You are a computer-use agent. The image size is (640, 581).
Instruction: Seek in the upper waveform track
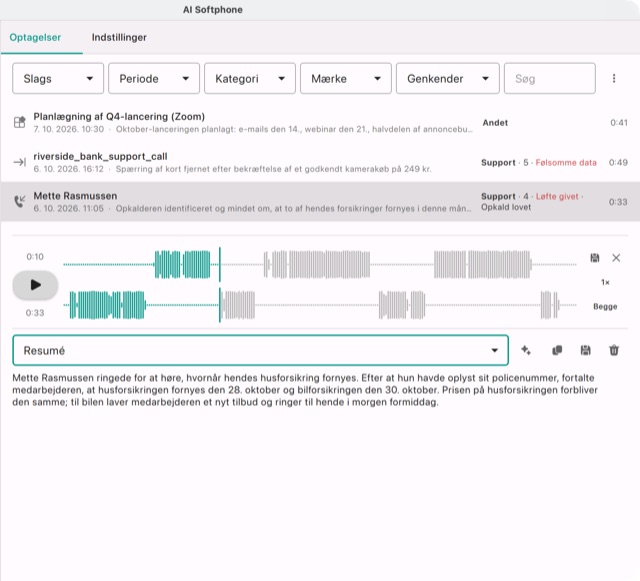[x=320, y=265]
